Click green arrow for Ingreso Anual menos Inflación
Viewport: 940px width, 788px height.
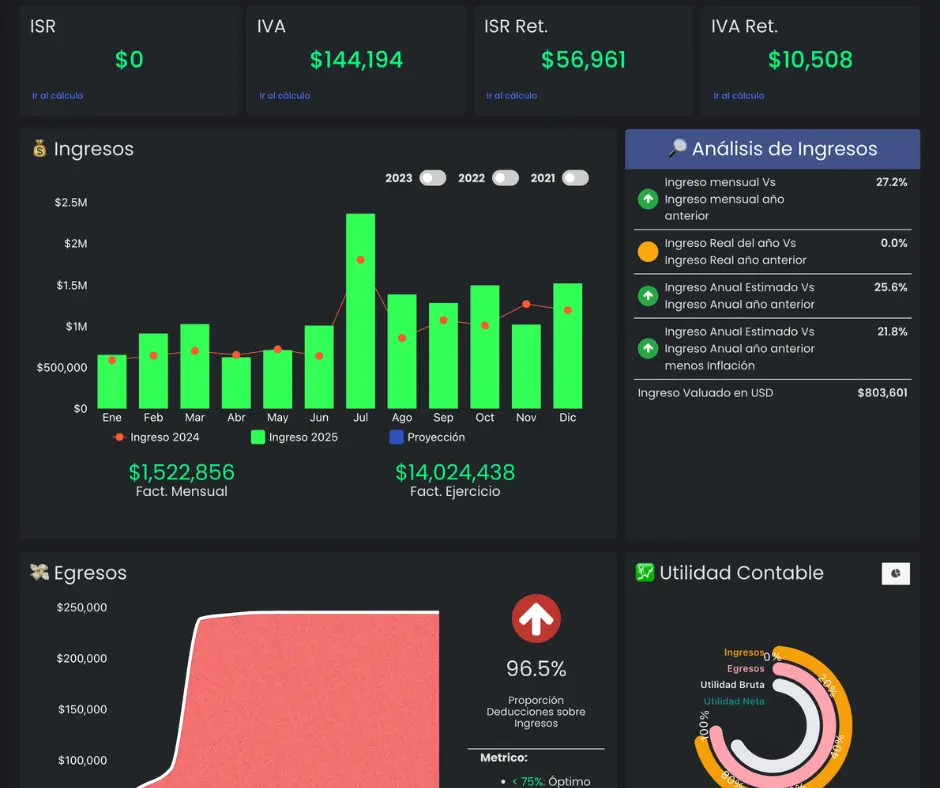click(x=647, y=348)
